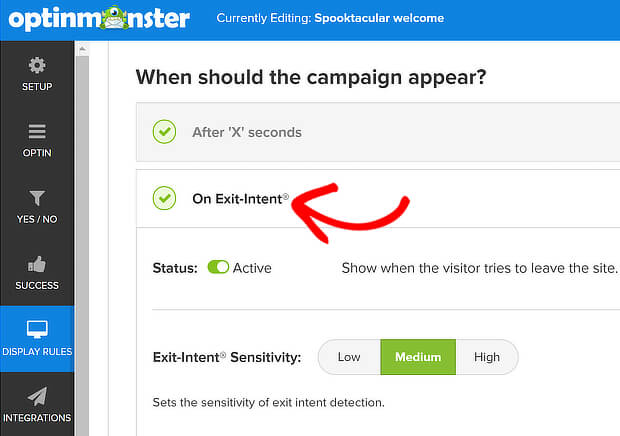Select the Optin hamburger icon
The width and height of the screenshot is (620, 436).
pyautogui.click(x=37, y=132)
